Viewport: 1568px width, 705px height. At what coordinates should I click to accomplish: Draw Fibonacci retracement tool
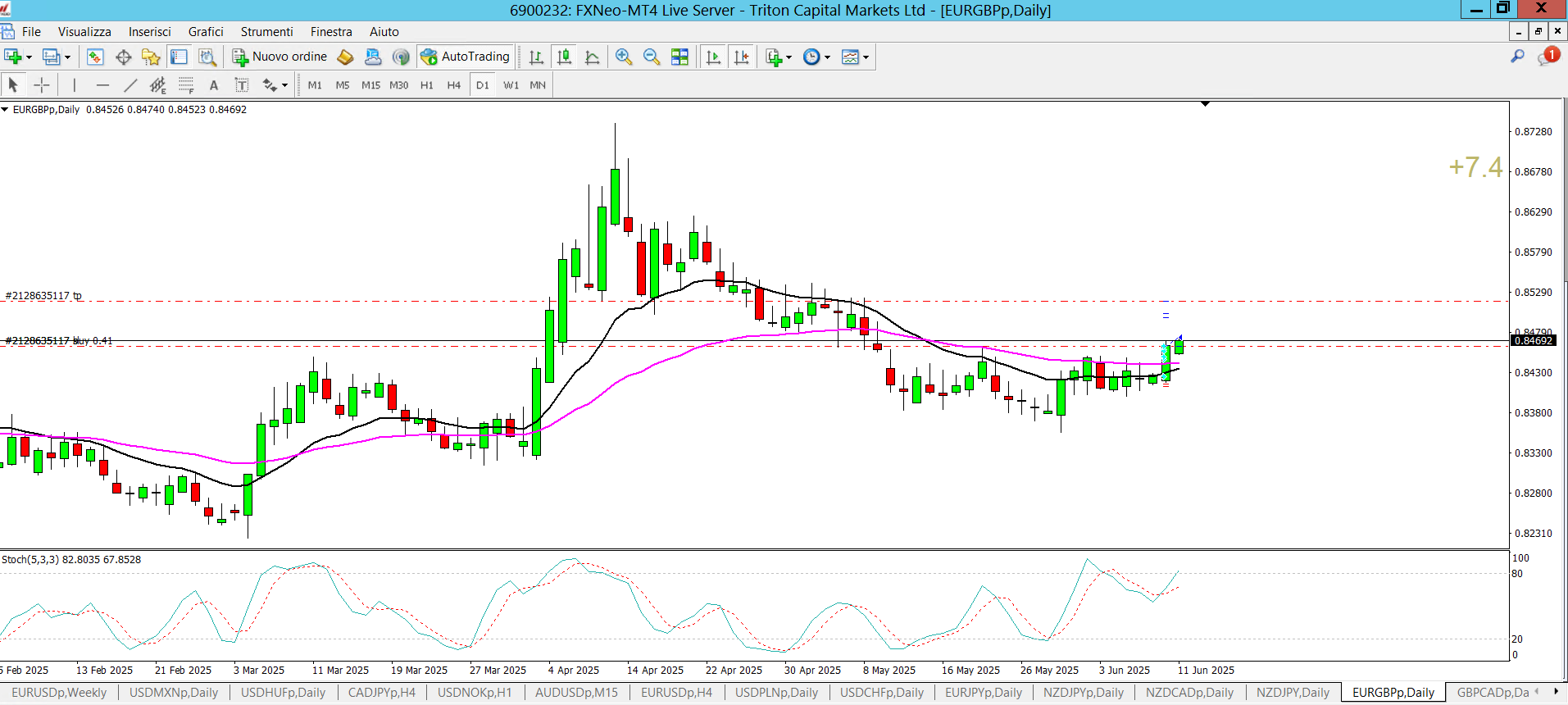pos(186,84)
